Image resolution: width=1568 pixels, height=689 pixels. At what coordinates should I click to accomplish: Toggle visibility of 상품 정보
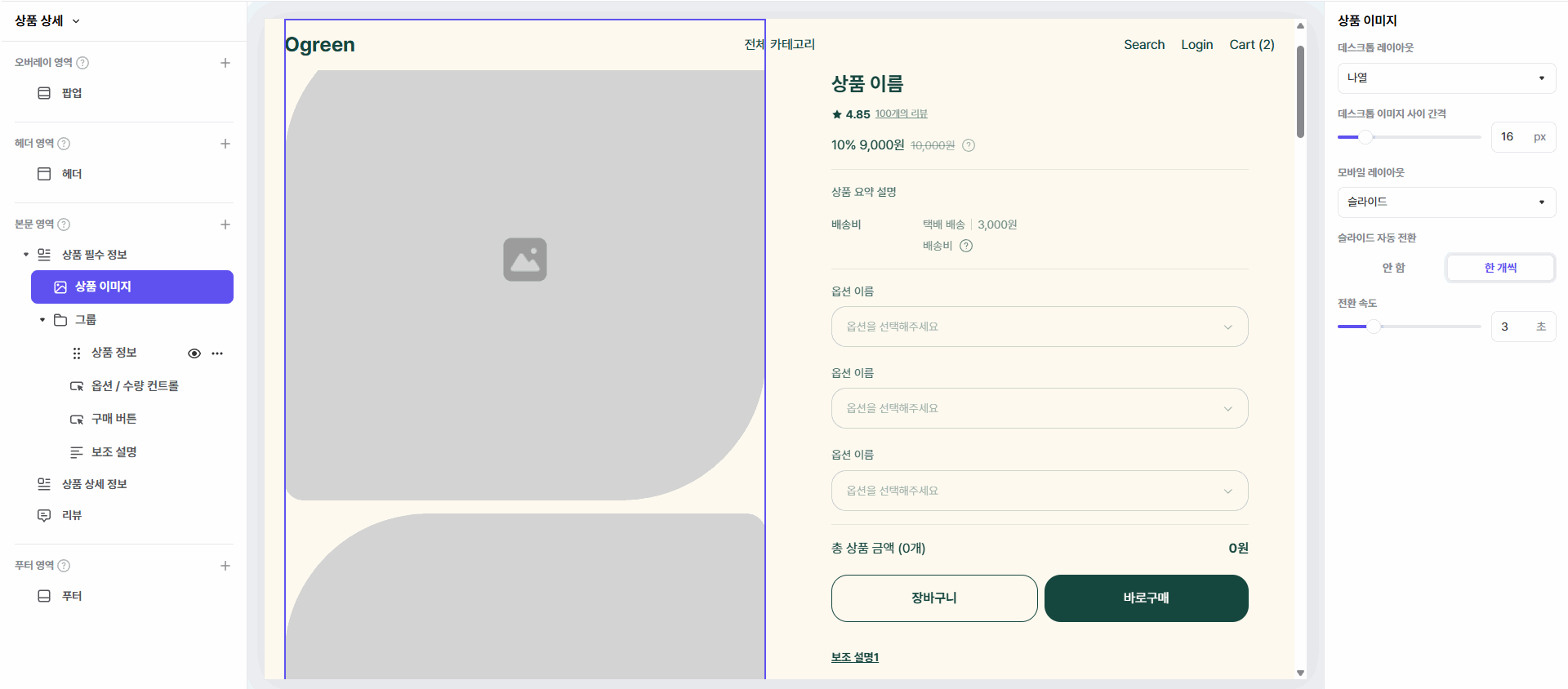point(194,353)
